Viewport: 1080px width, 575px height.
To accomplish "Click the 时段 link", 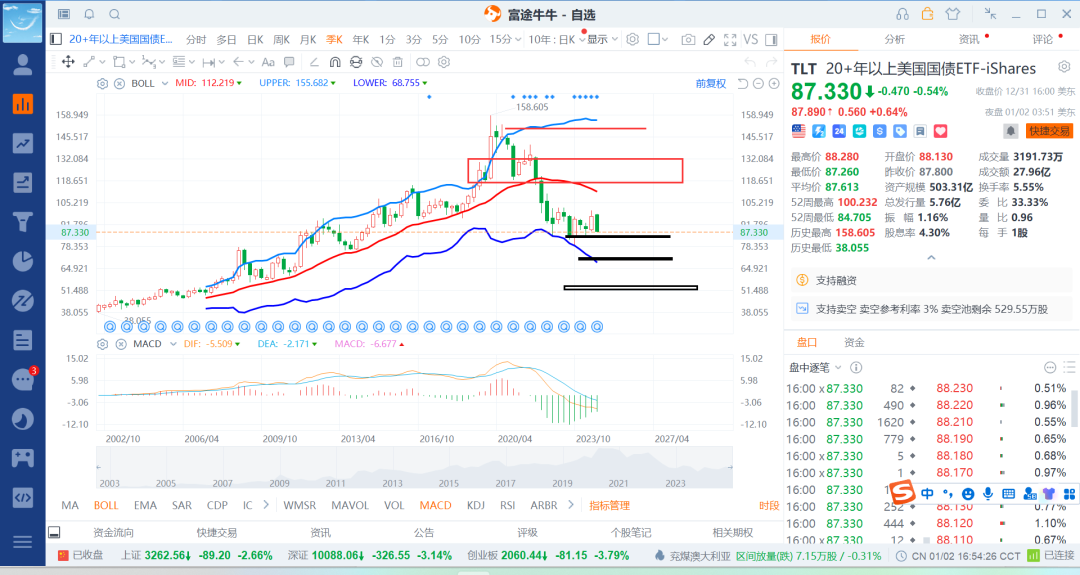I will point(769,505).
